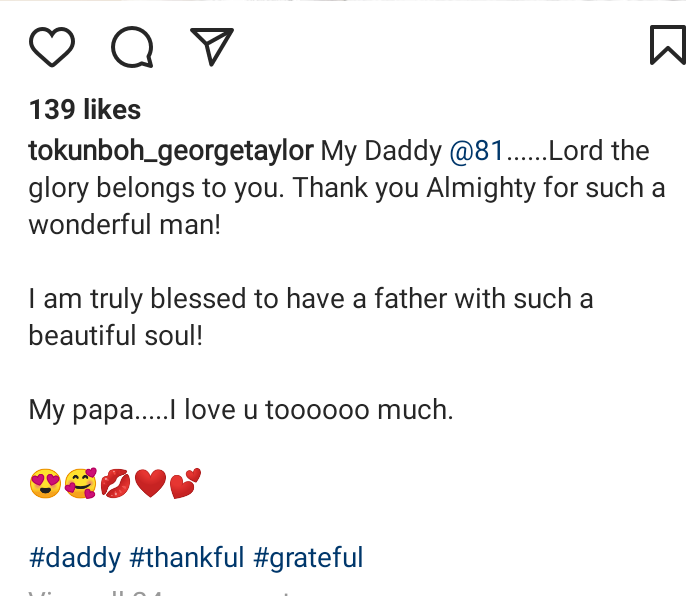Click the 'wonderful man!' caption text
Viewport: 686px width, 596px height.
point(124,225)
